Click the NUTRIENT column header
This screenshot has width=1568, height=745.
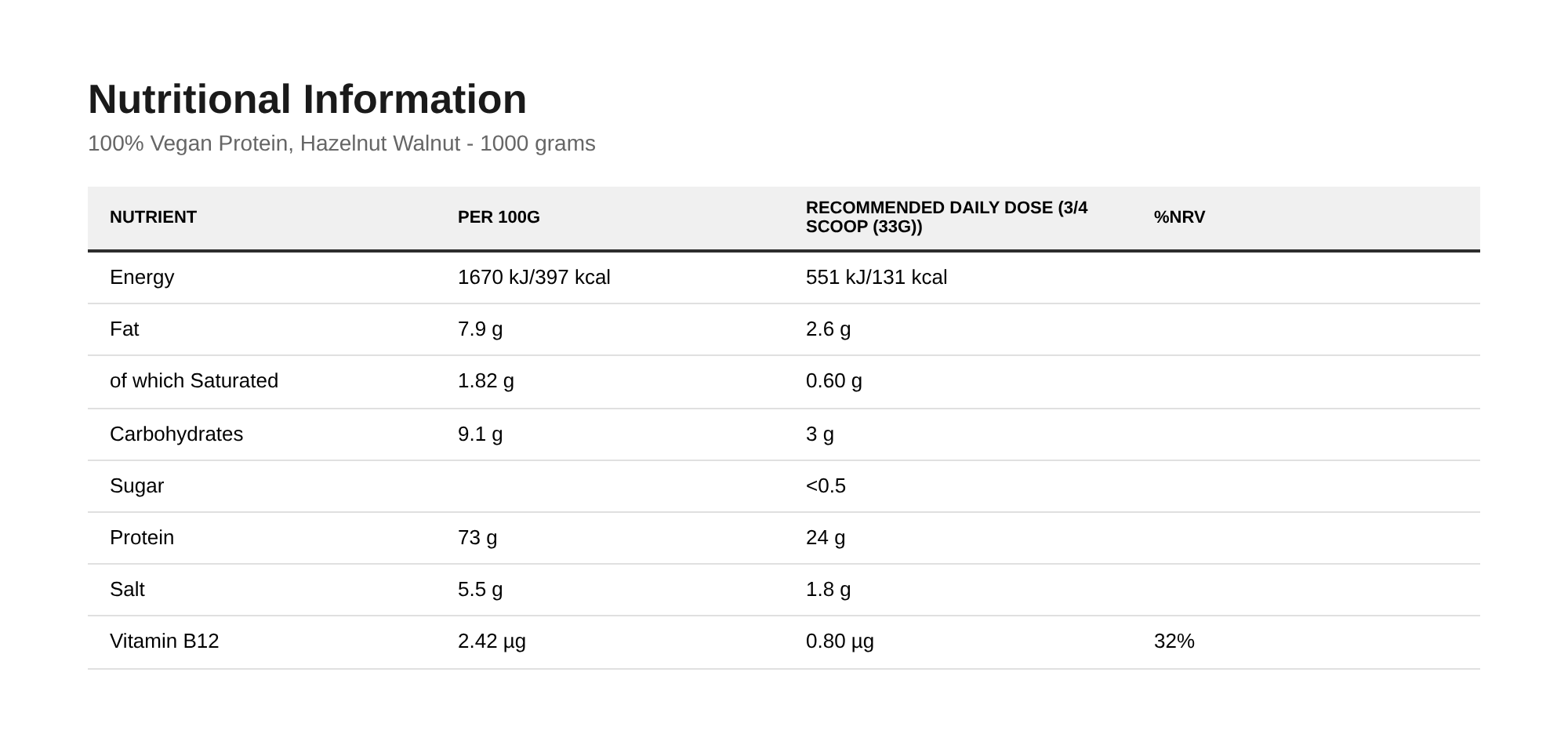[x=153, y=217]
